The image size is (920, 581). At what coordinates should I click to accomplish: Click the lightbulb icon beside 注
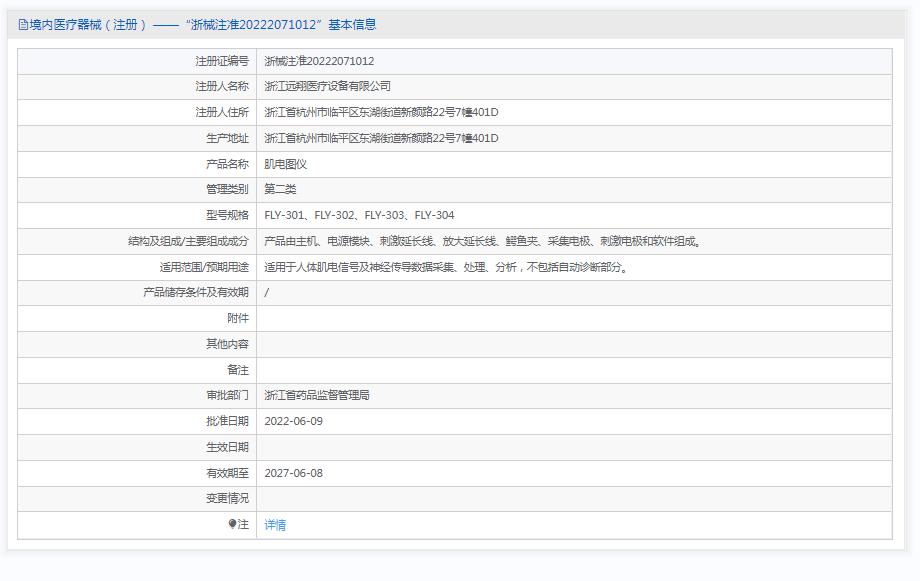pyautogui.click(x=232, y=524)
